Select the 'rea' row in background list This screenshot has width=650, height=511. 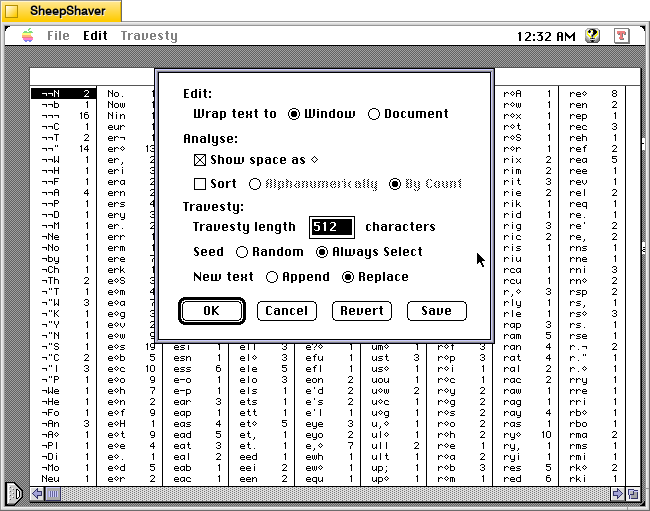click(x=592, y=160)
